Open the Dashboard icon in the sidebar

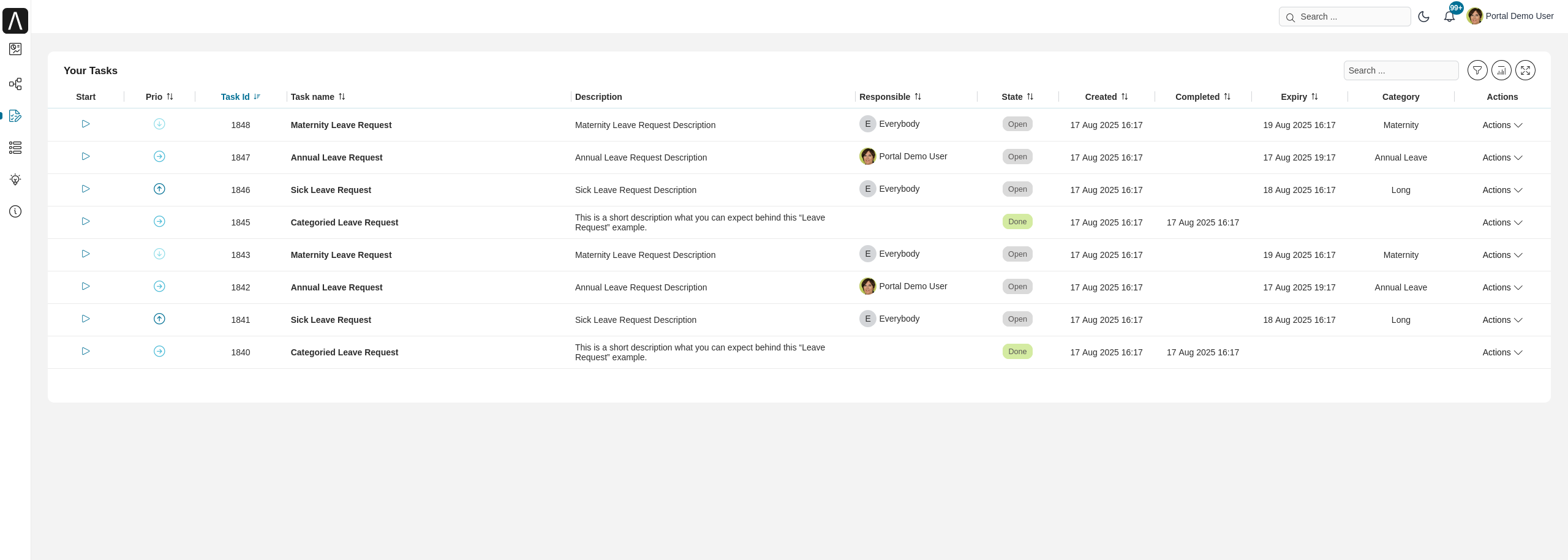(x=15, y=49)
